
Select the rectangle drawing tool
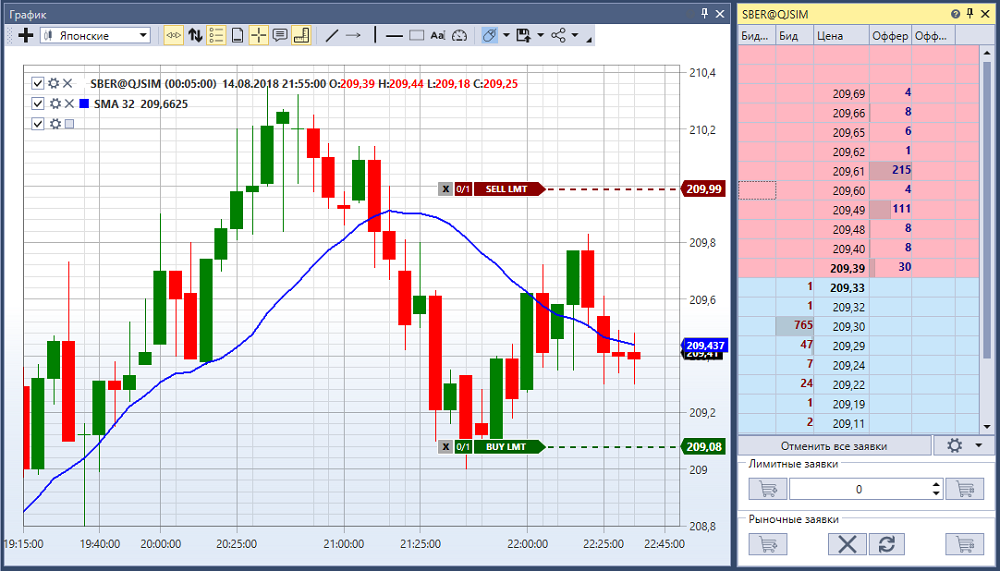coord(416,36)
